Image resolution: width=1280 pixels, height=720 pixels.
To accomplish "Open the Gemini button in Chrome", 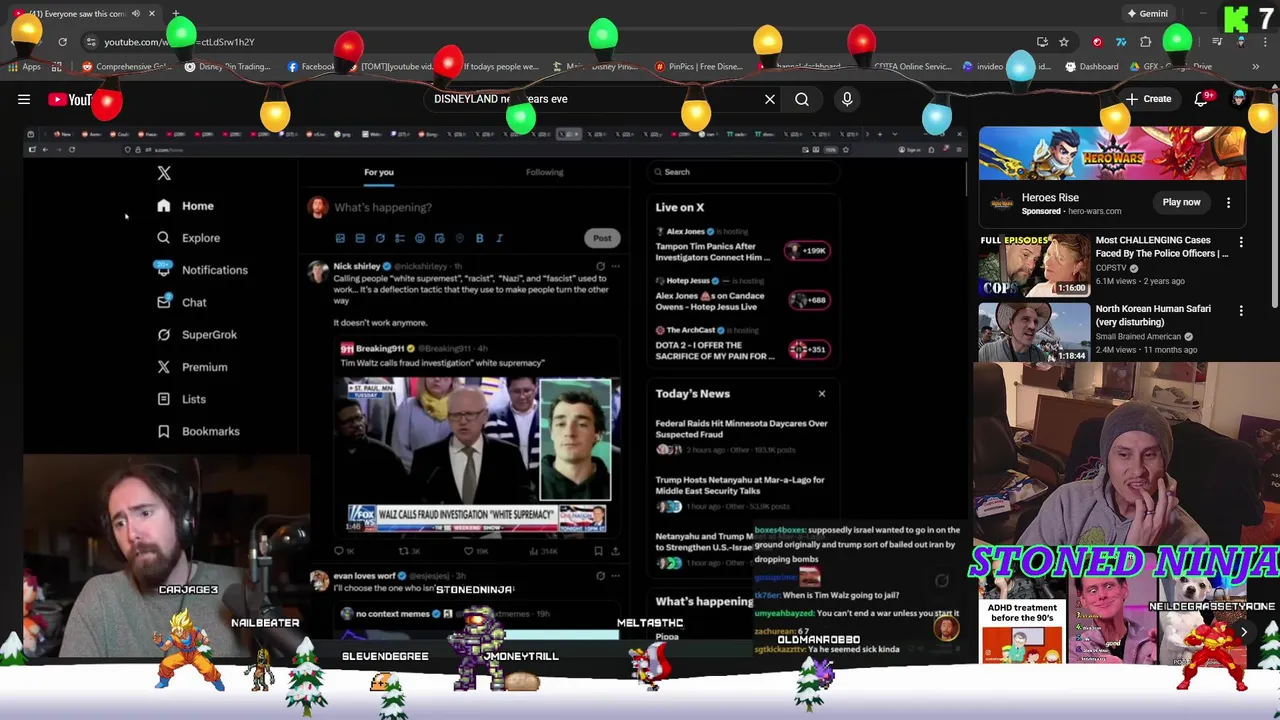I will pos(1147,14).
